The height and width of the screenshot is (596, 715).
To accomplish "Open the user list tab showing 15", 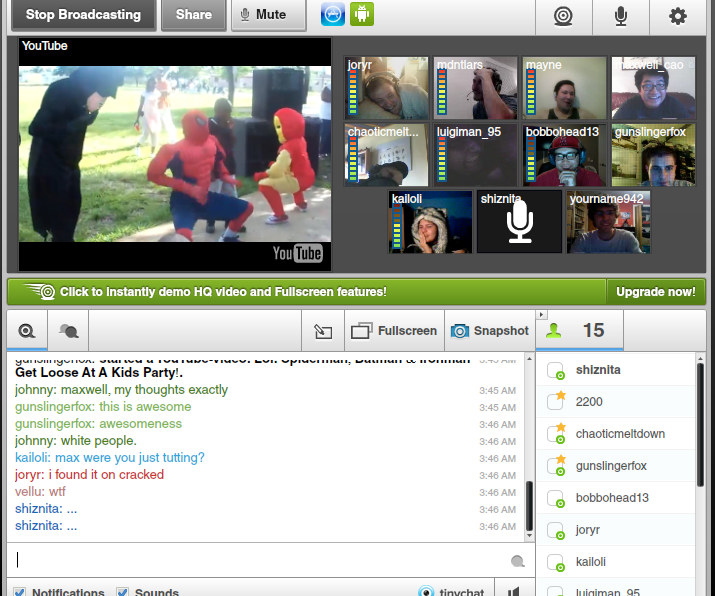I will (x=580, y=331).
